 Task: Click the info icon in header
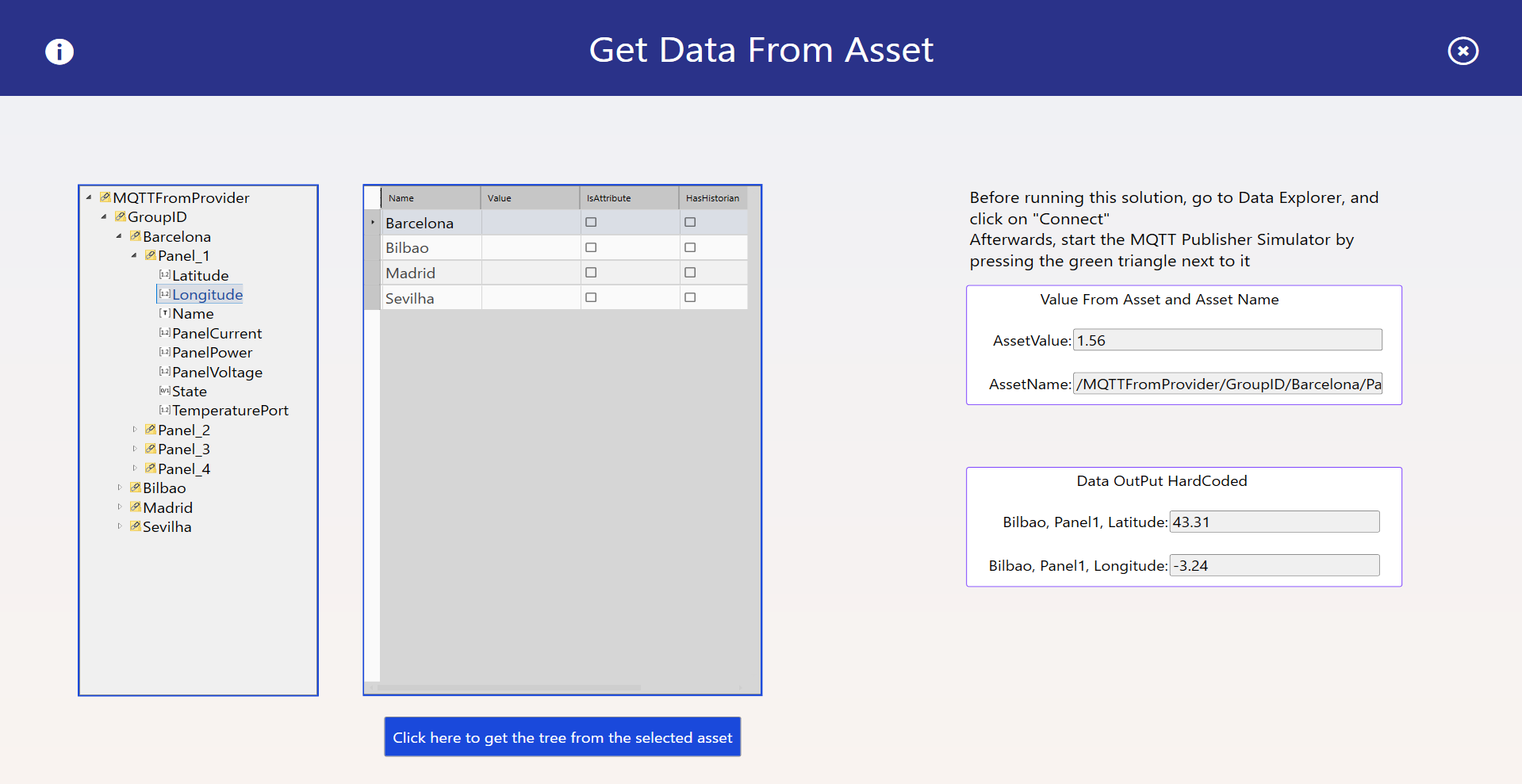pyautogui.click(x=59, y=52)
